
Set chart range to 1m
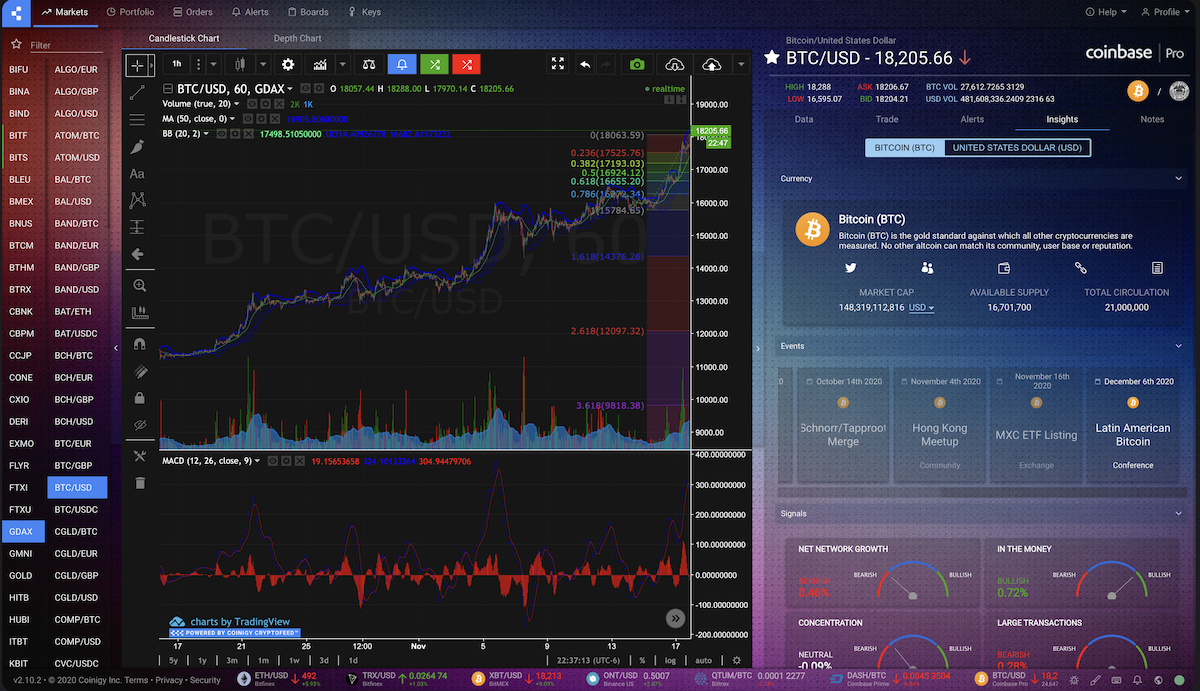pos(263,660)
